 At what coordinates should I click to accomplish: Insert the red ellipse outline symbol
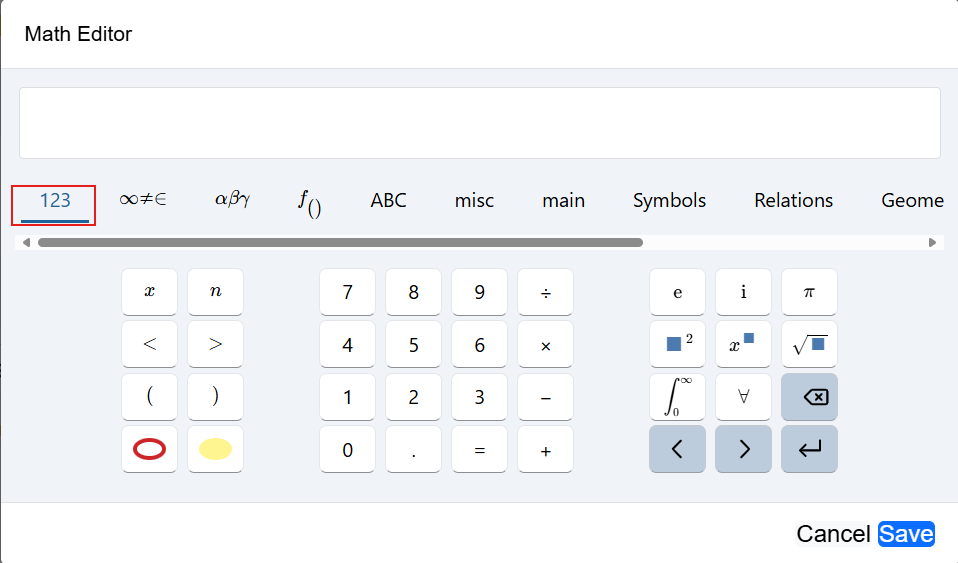149,449
